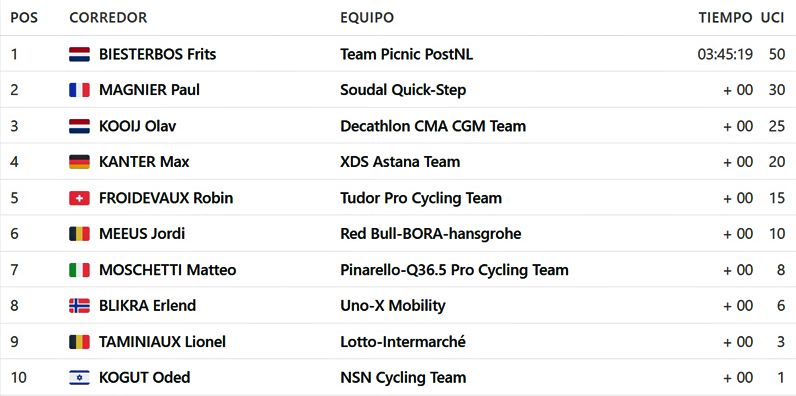Click the Belgian flag next to MEEUS Jordi
796x396 pixels.
pos(79,234)
